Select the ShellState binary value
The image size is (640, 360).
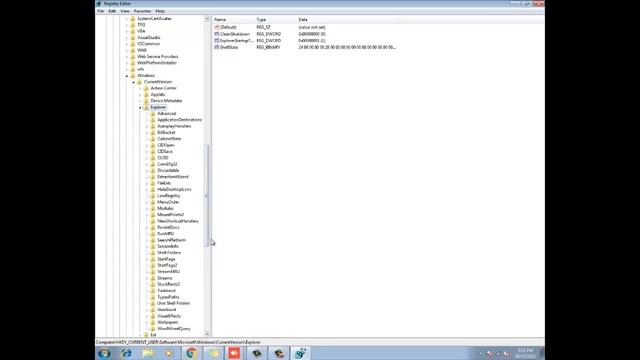(x=229, y=47)
